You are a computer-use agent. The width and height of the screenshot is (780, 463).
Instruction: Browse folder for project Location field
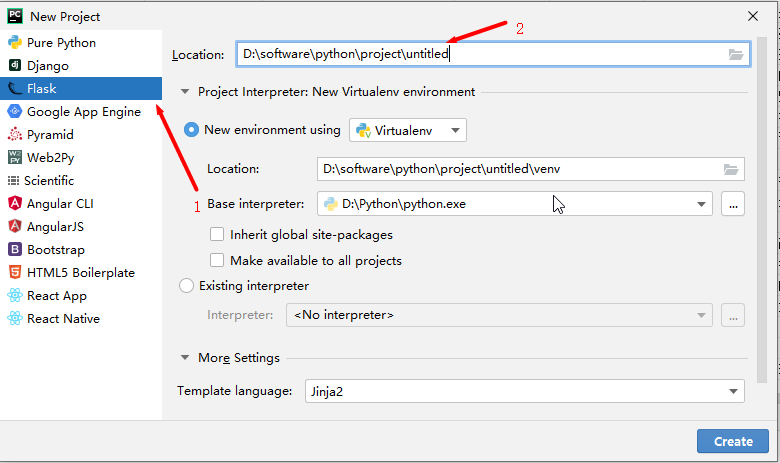click(736, 54)
